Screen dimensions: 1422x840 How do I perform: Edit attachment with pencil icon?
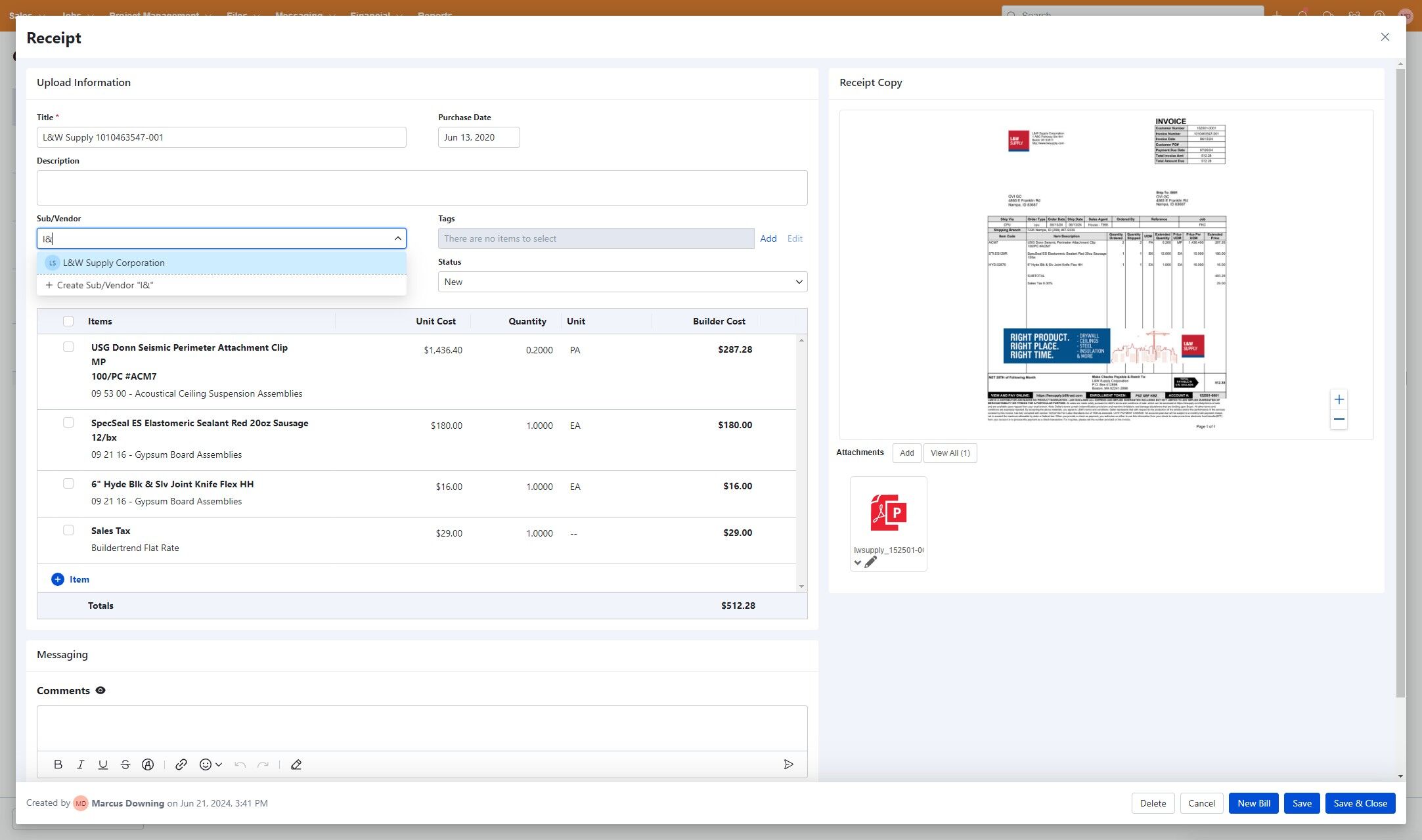[x=870, y=562]
